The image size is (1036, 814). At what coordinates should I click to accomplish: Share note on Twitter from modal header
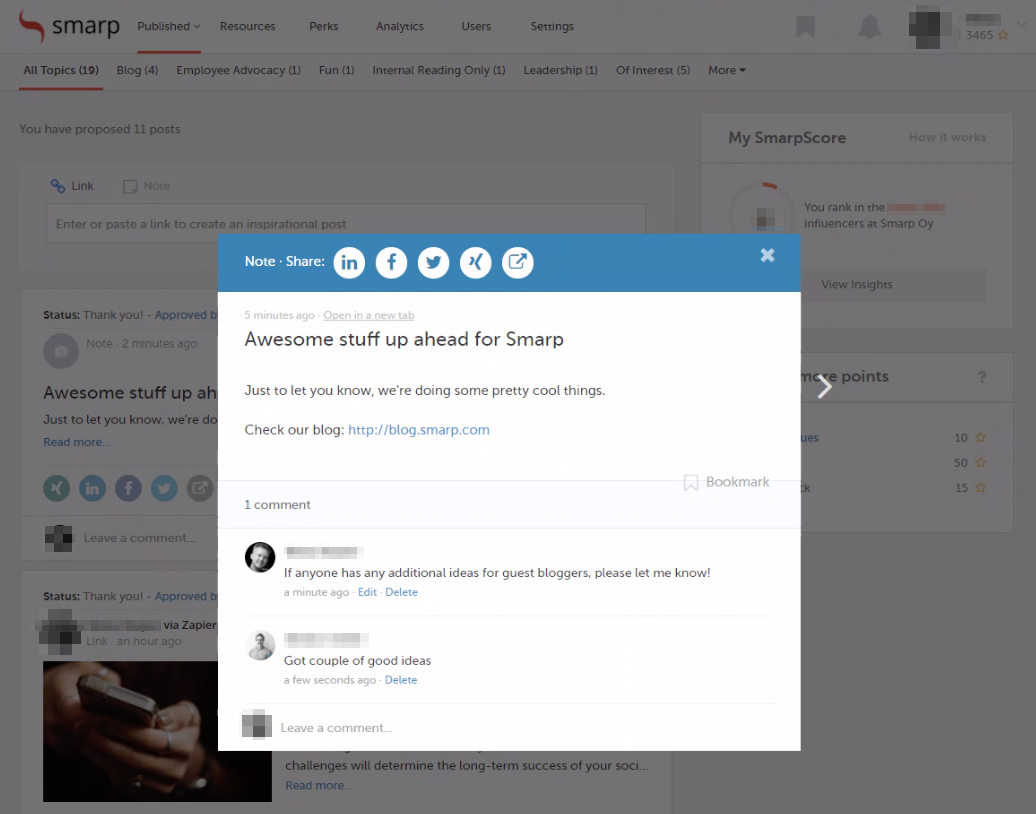433,262
